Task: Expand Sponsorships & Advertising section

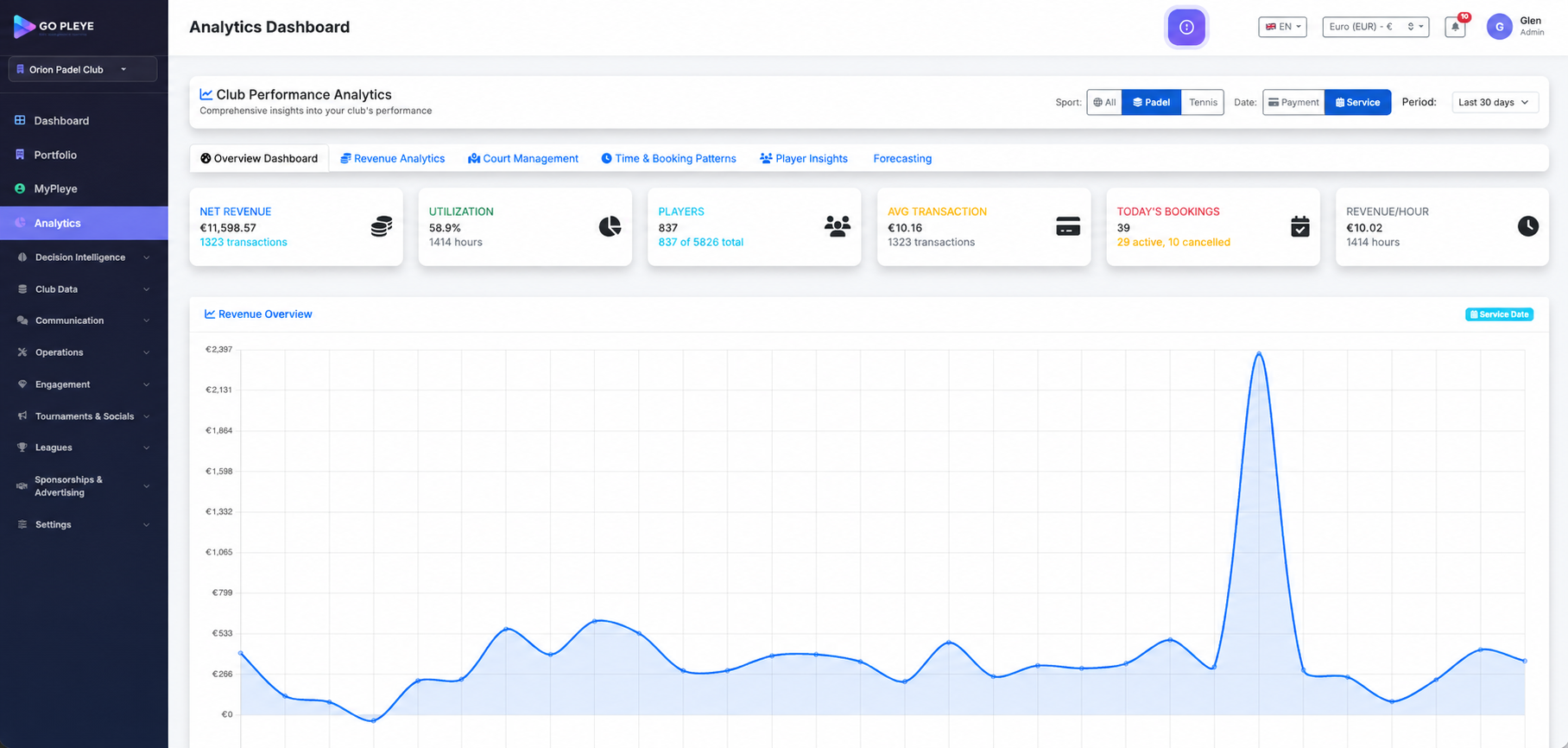Action: 84,486
